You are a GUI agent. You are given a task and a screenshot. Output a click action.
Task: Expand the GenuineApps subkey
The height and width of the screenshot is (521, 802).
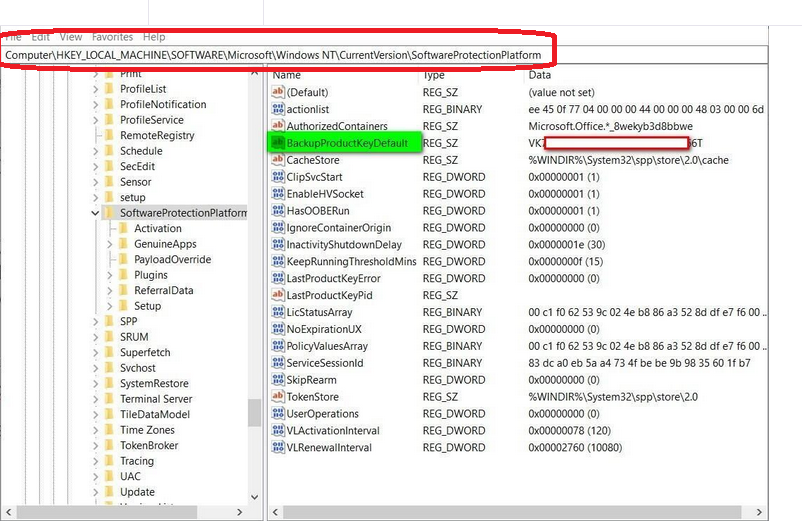tap(109, 244)
